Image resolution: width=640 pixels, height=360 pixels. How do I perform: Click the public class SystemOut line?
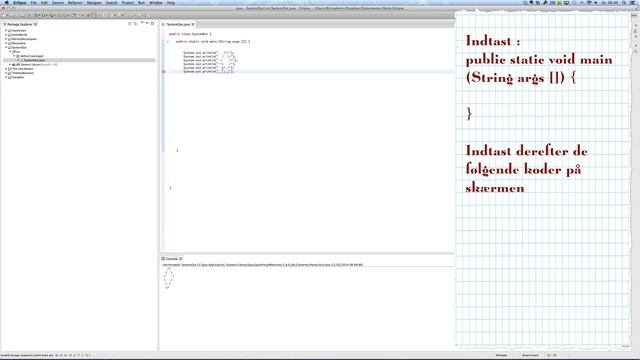click(x=190, y=34)
